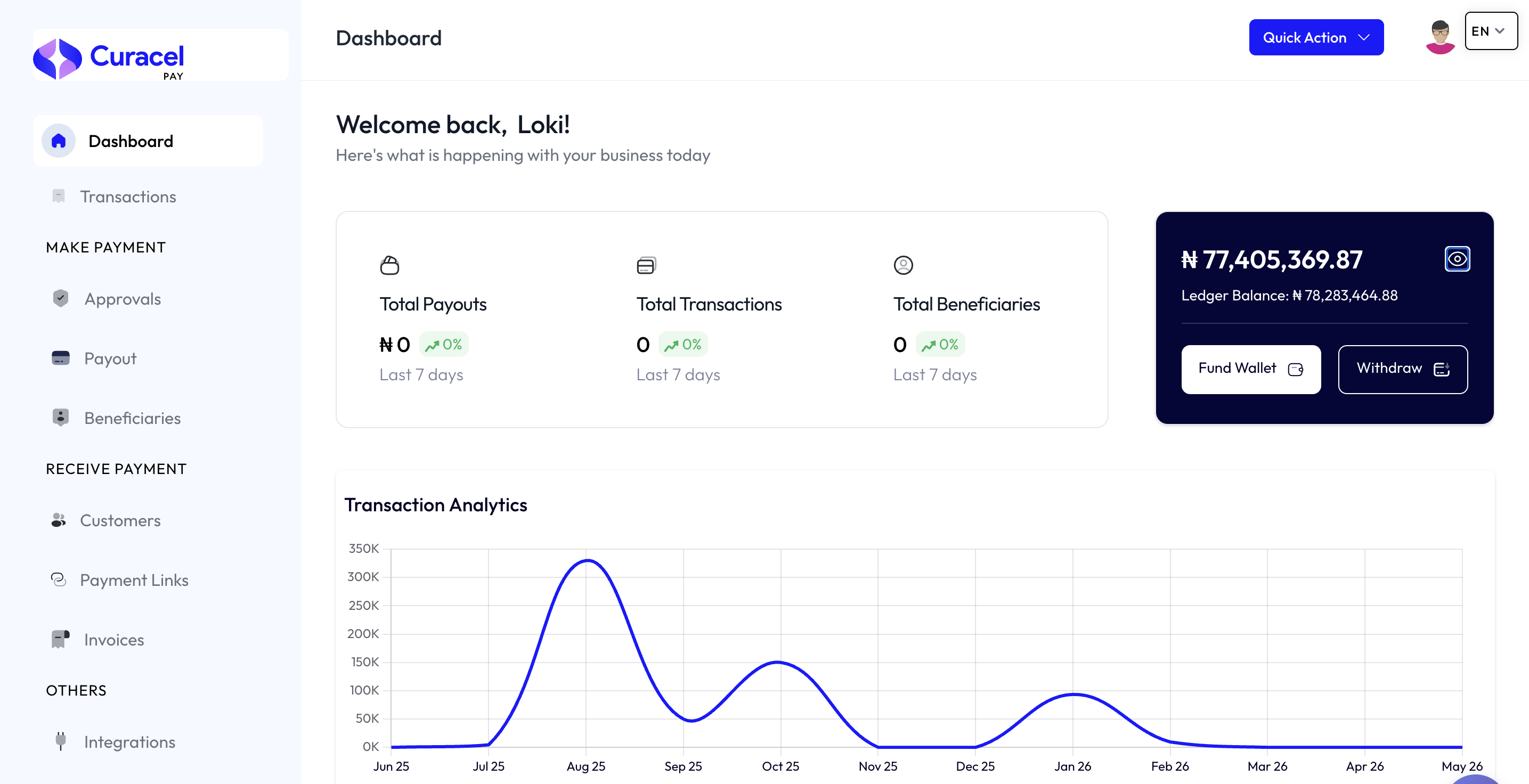
Task: Toggle wallet balance visibility eye icon
Action: 1457,259
